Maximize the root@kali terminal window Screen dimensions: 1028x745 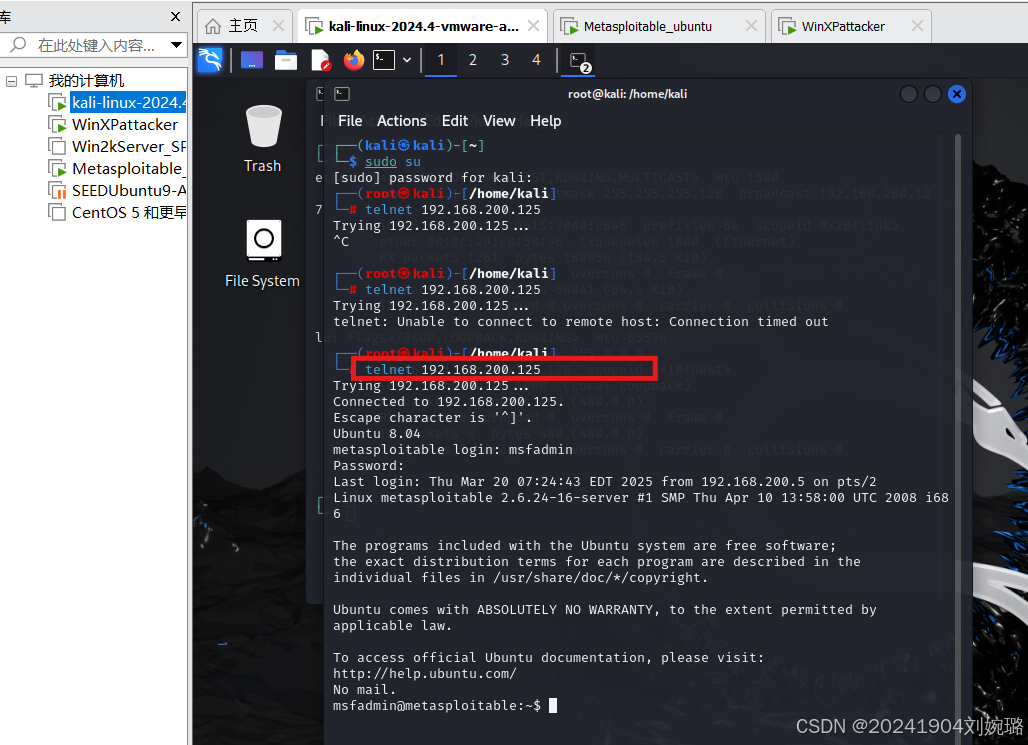932,94
